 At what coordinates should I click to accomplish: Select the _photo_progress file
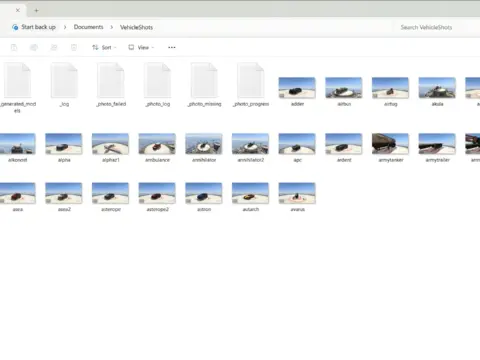tap(251, 85)
